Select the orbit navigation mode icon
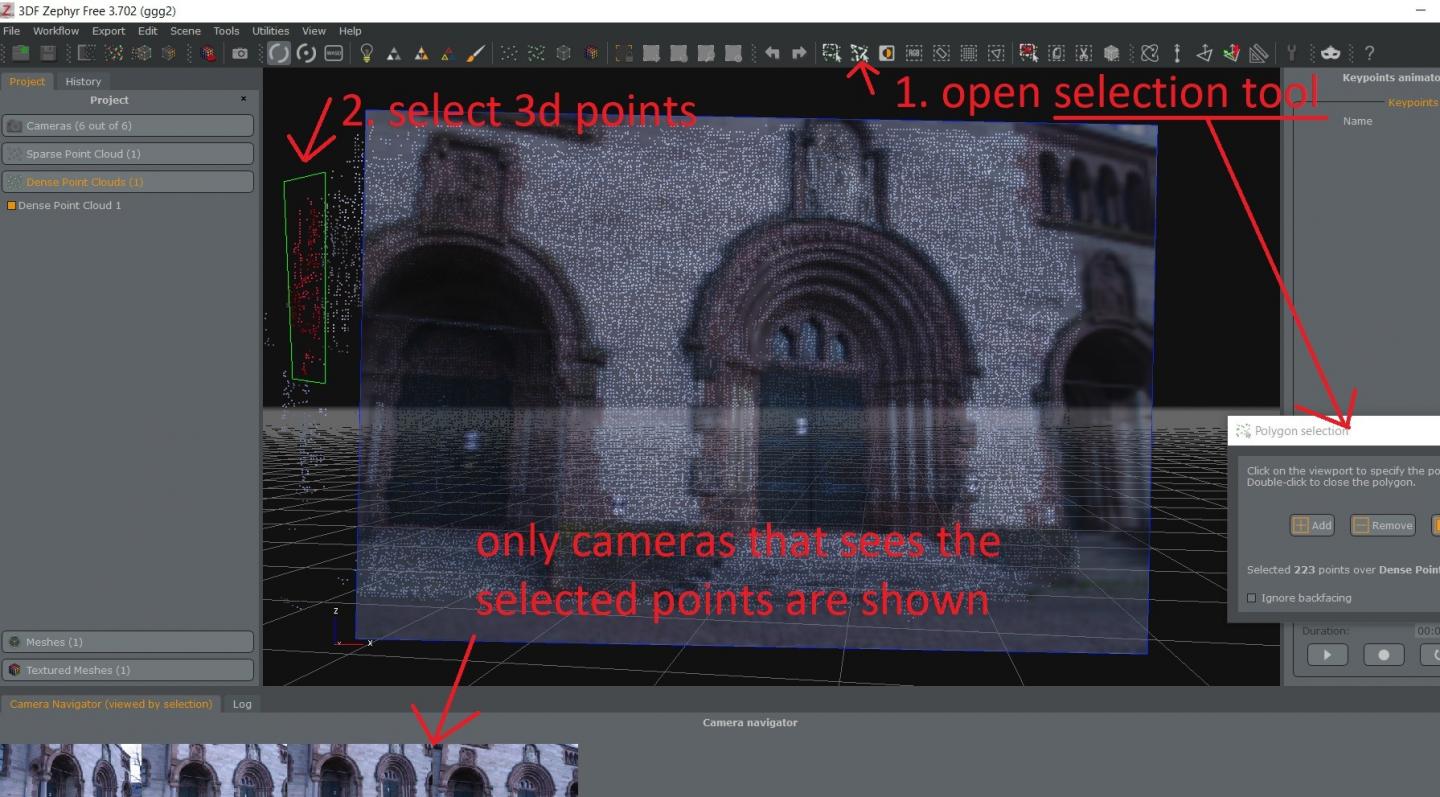 [279, 53]
